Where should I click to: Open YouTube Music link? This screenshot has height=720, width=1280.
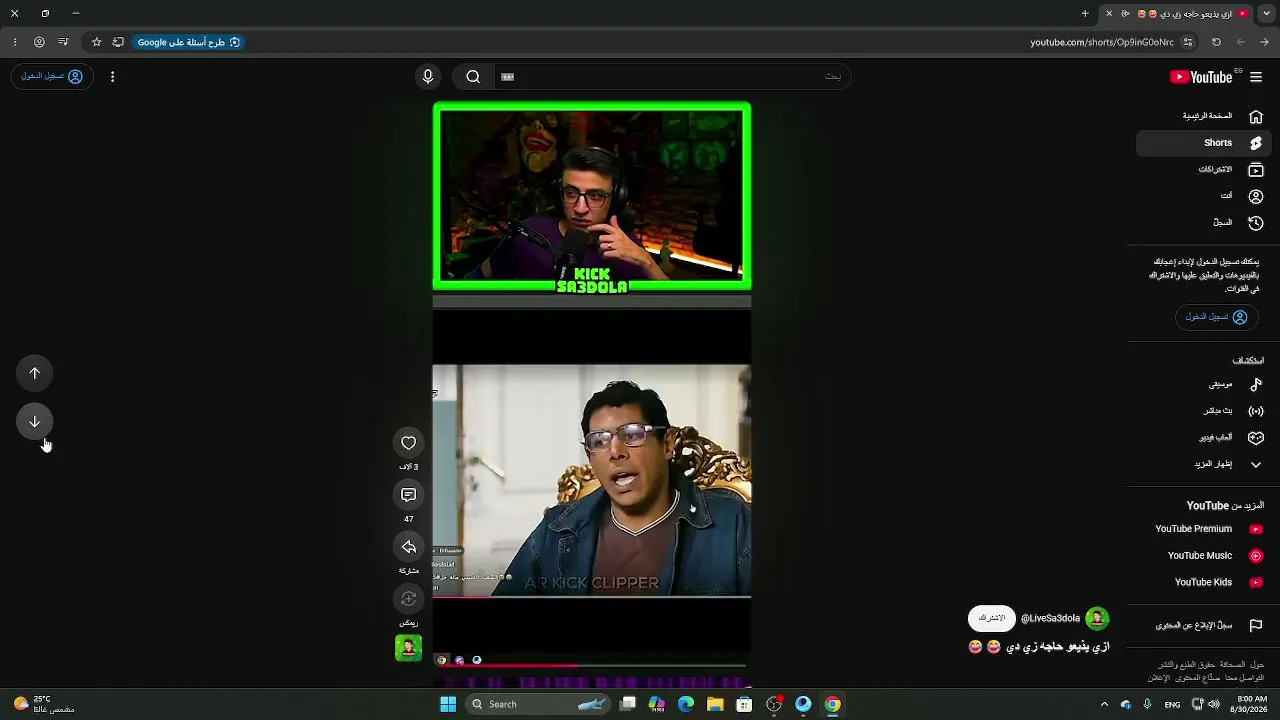1204,556
